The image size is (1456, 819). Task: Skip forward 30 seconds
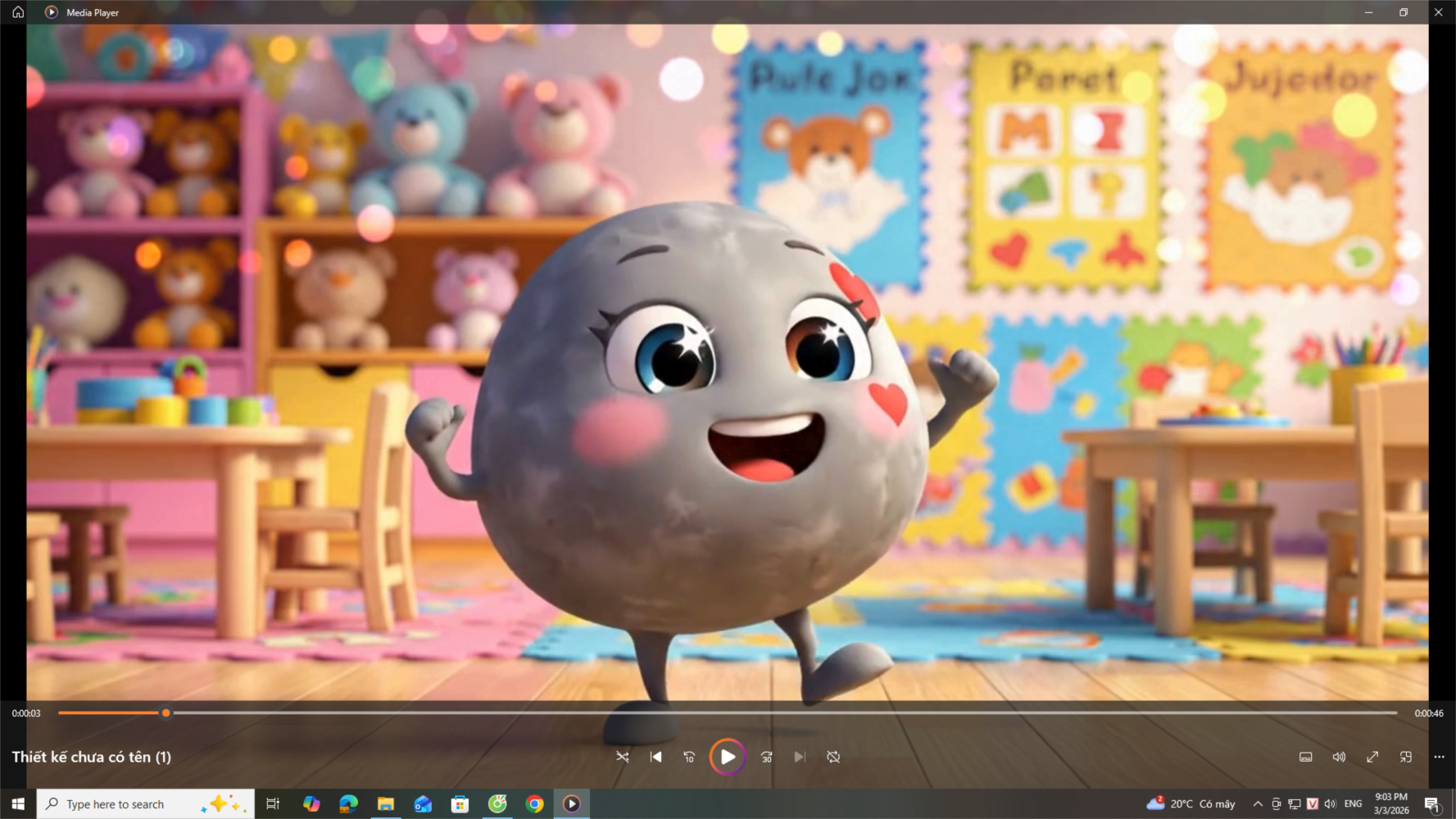click(767, 757)
